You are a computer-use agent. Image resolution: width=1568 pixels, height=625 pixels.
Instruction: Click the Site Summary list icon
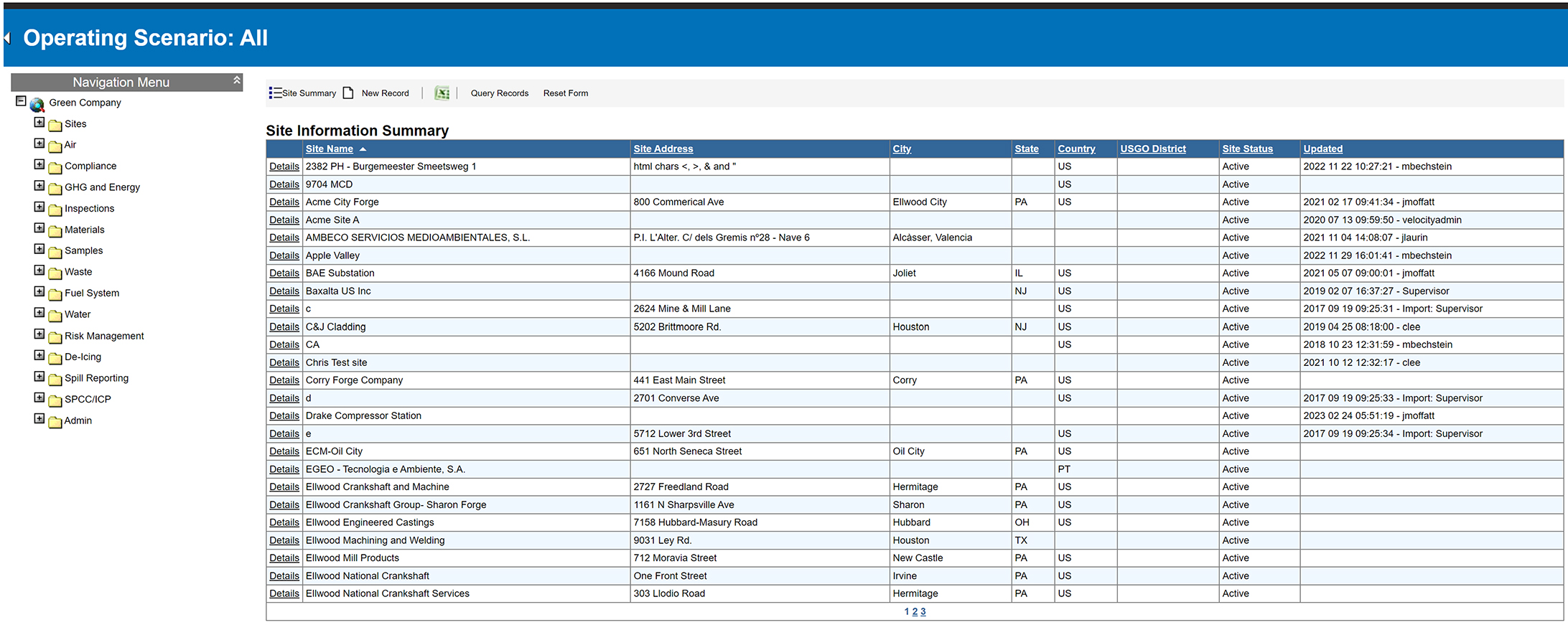[275, 93]
